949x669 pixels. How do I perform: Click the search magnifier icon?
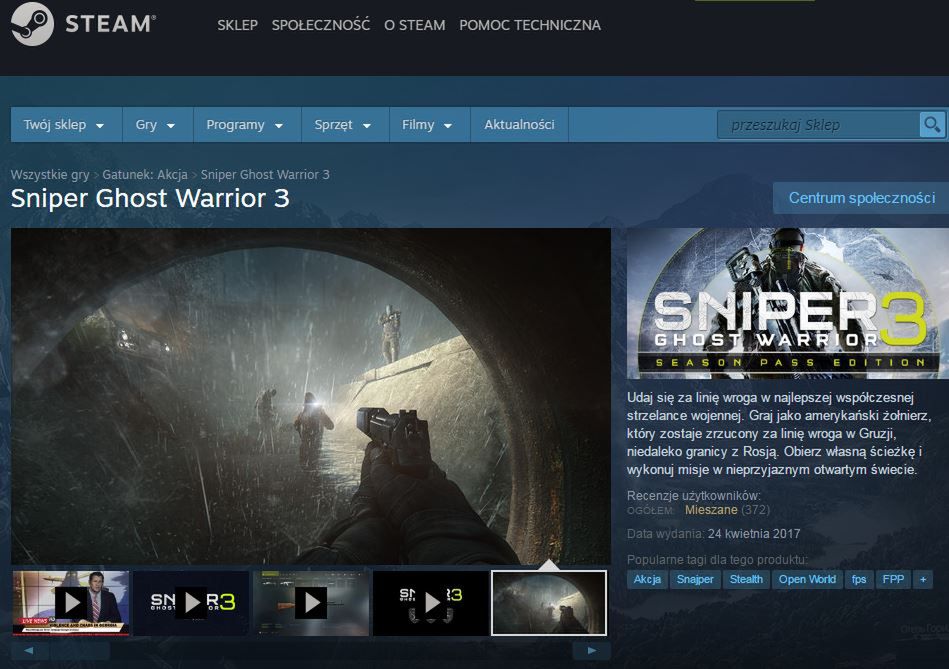click(x=931, y=125)
